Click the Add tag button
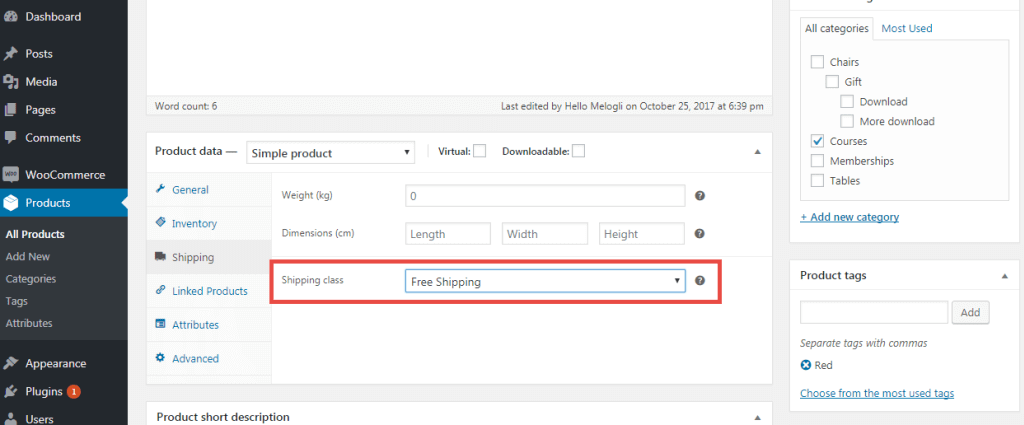1024x425 pixels. pos(970,313)
